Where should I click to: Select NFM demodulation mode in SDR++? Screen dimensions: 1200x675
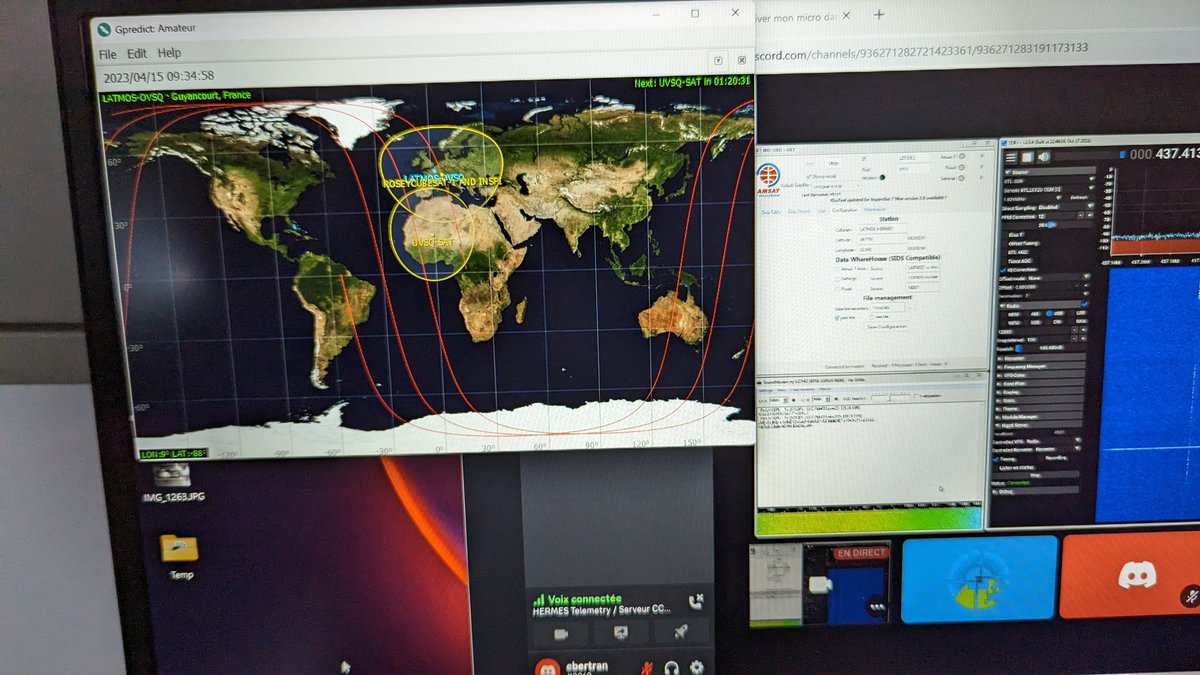pos(1012,313)
